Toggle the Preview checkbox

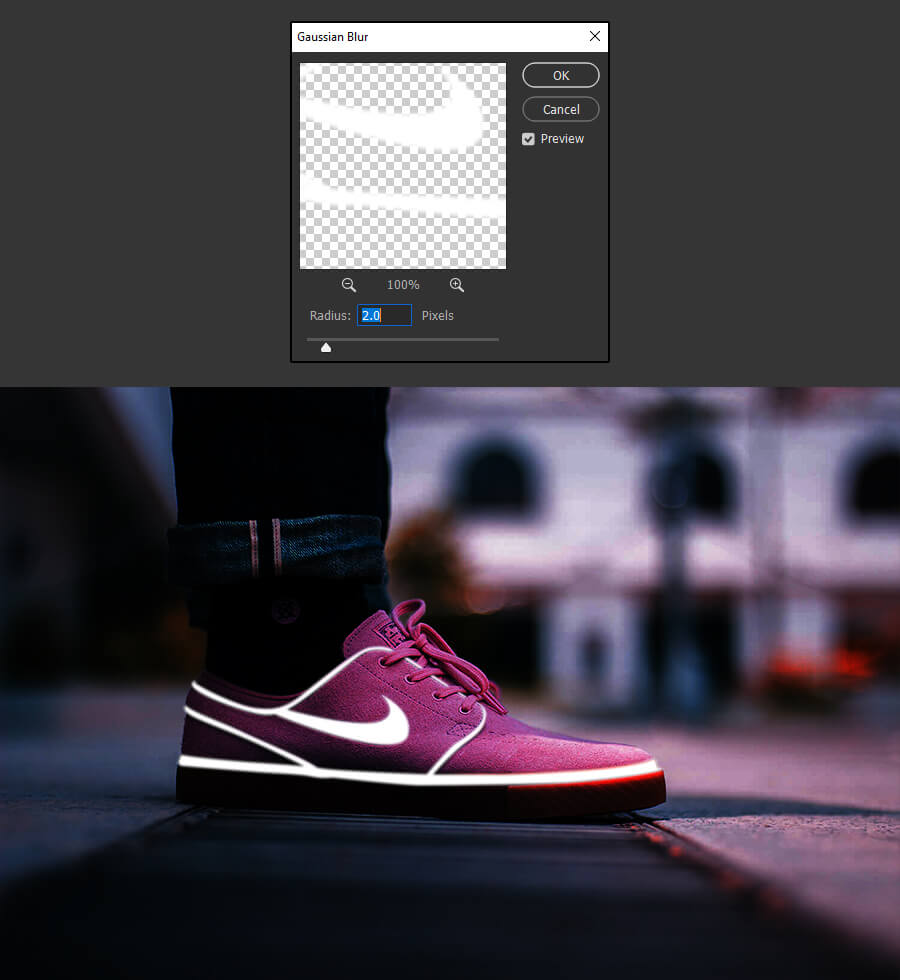click(528, 139)
